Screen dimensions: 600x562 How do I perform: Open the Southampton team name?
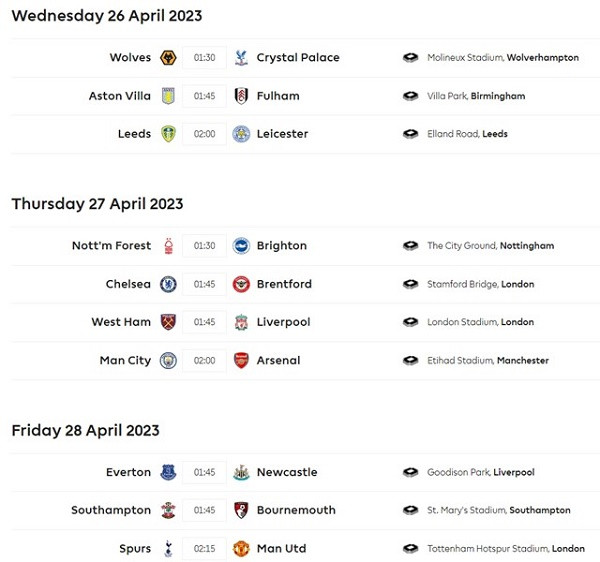tap(110, 510)
